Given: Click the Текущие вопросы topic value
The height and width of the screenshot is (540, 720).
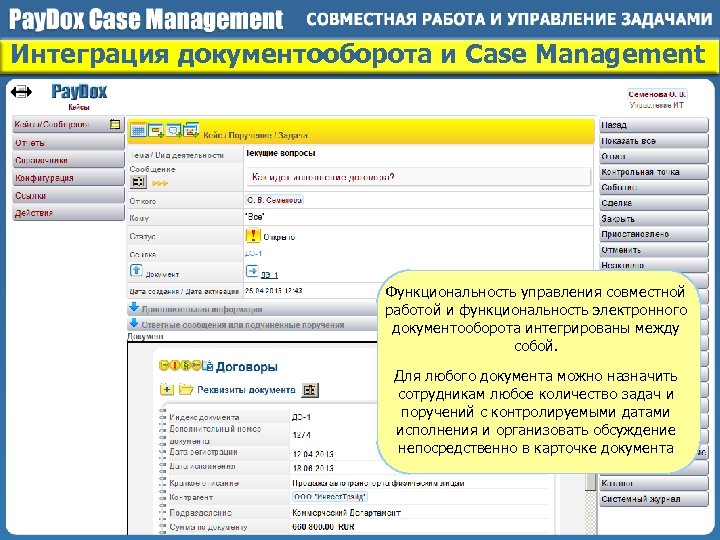Looking at the screenshot, I should [281, 153].
